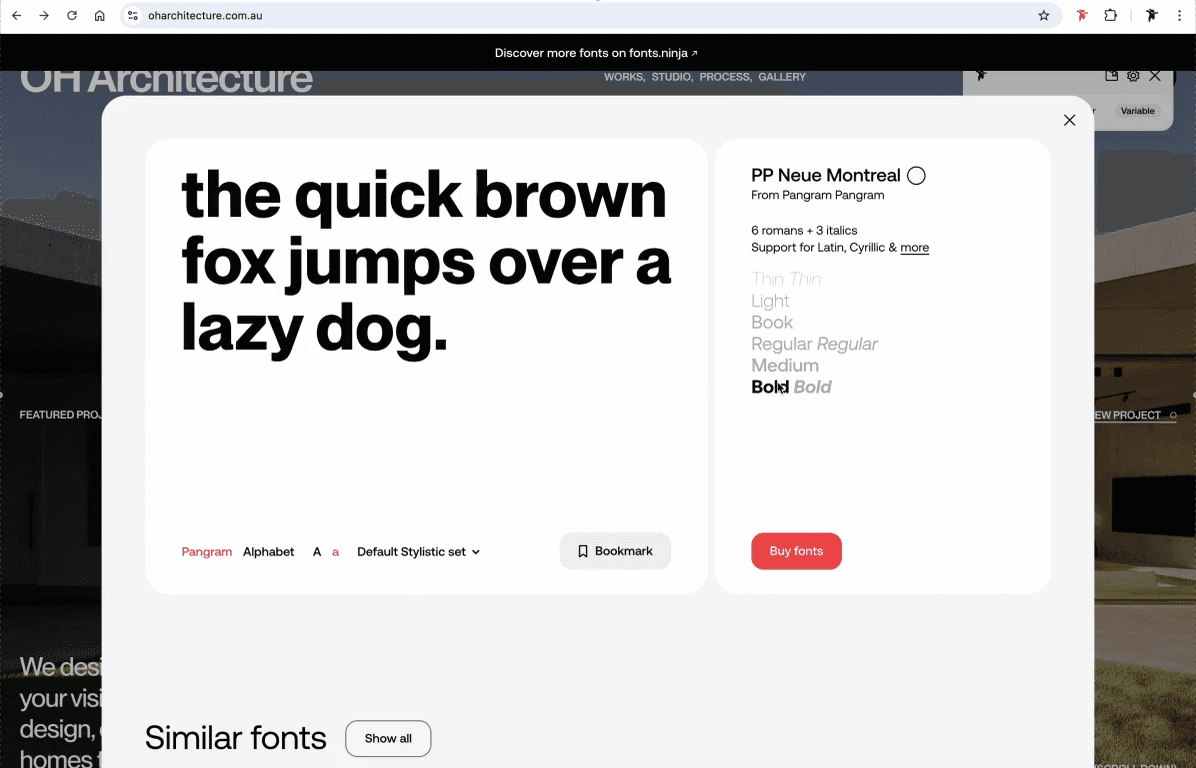This screenshot has width=1196, height=768.
Task: Select the Regular italic style
Action: tap(847, 344)
